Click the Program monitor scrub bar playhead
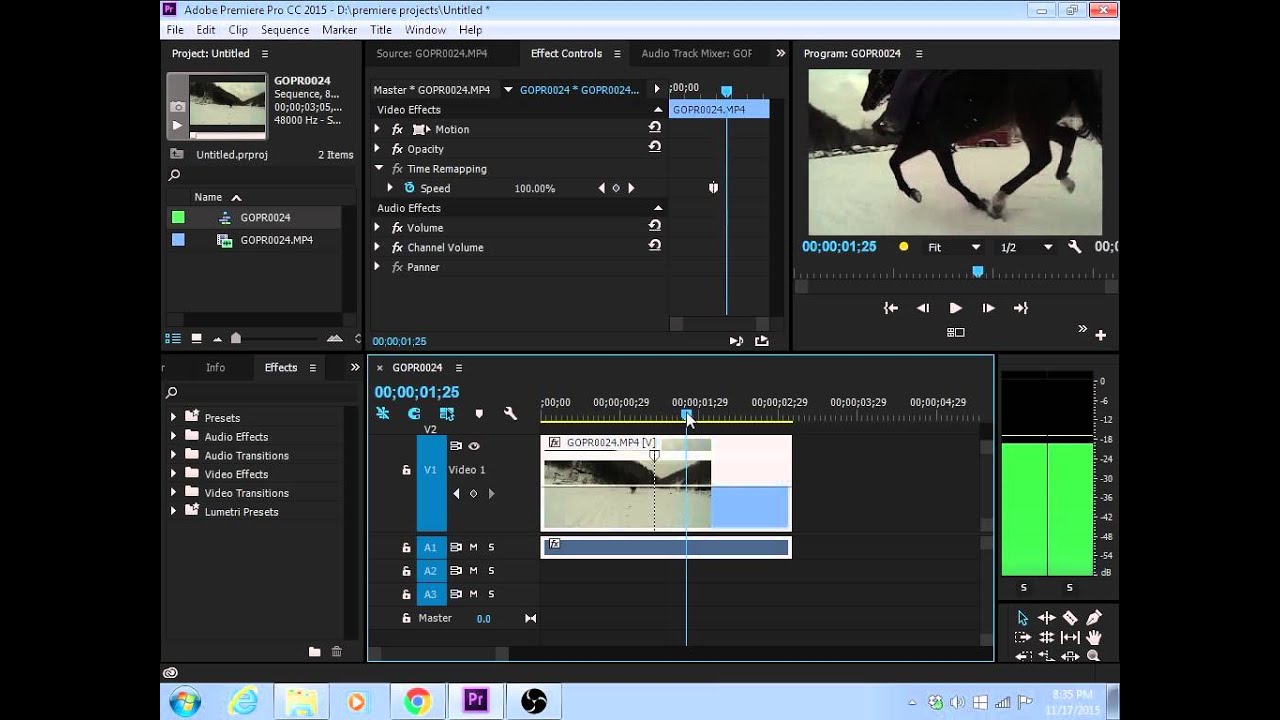1280x720 pixels. (978, 271)
